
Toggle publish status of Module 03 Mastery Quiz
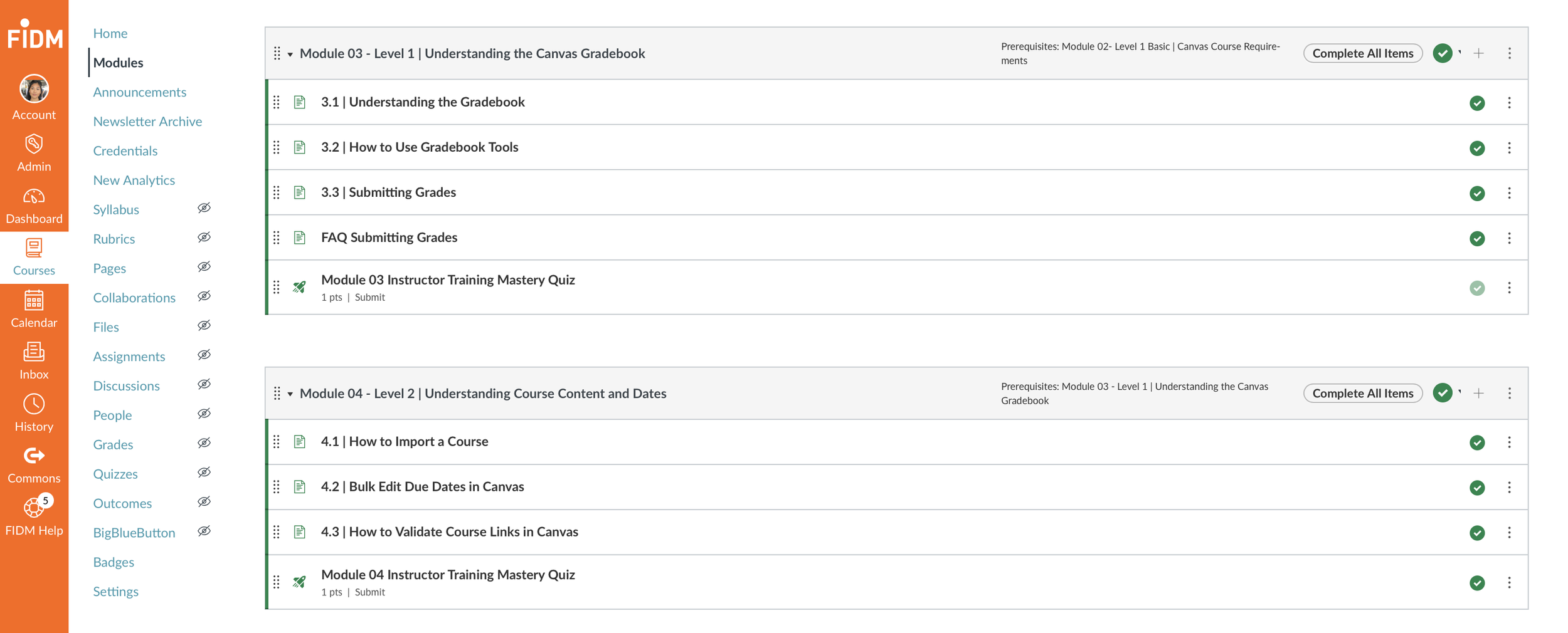pyautogui.click(x=1477, y=288)
